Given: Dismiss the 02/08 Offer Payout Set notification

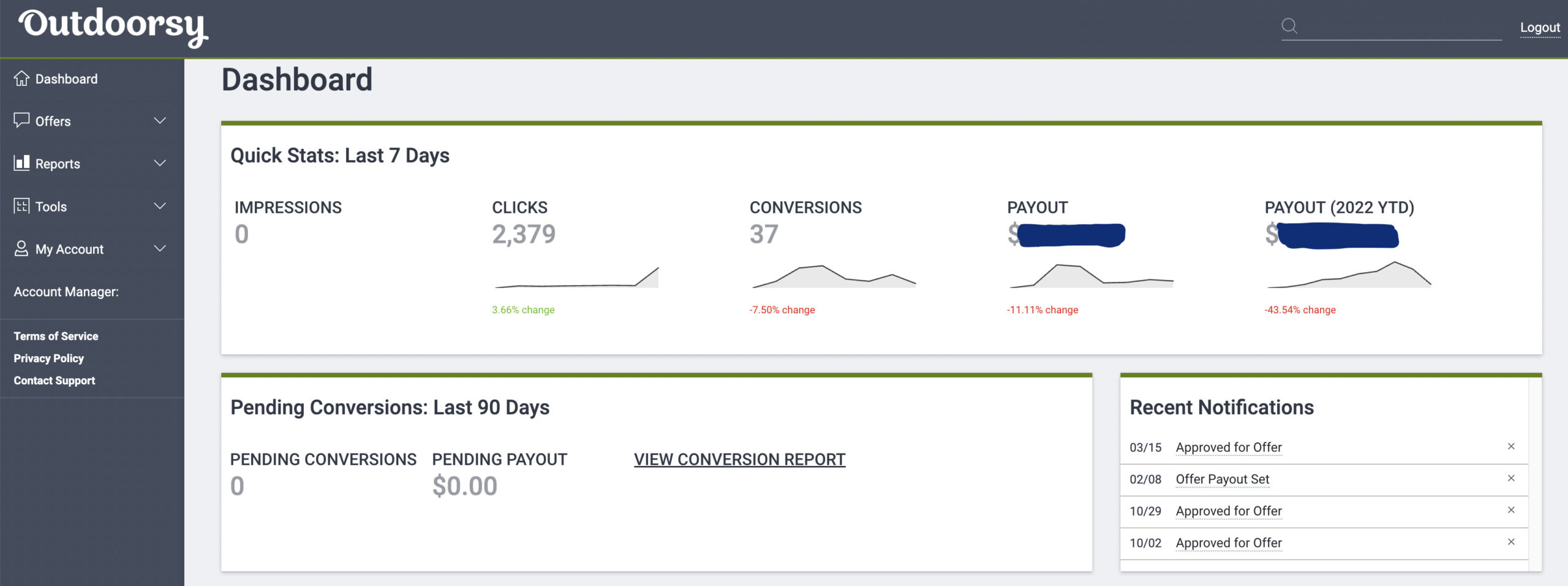Looking at the screenshot, I should coord(1512,478).
